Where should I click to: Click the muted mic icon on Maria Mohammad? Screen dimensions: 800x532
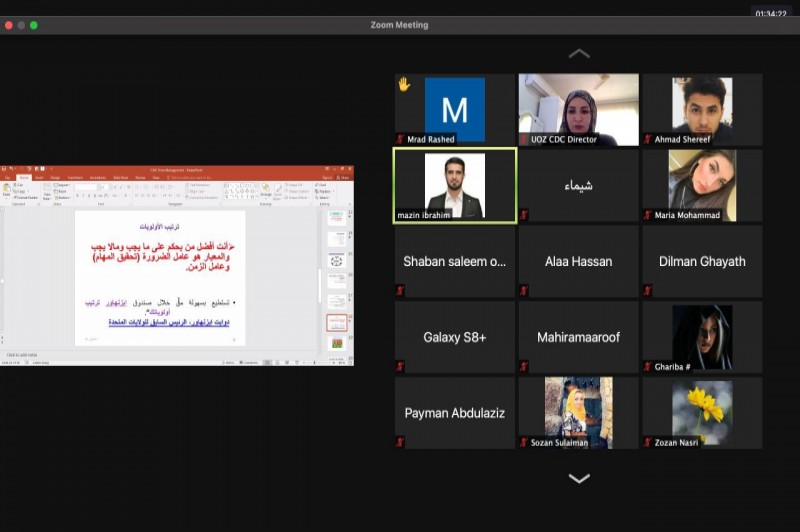point(648,215)
